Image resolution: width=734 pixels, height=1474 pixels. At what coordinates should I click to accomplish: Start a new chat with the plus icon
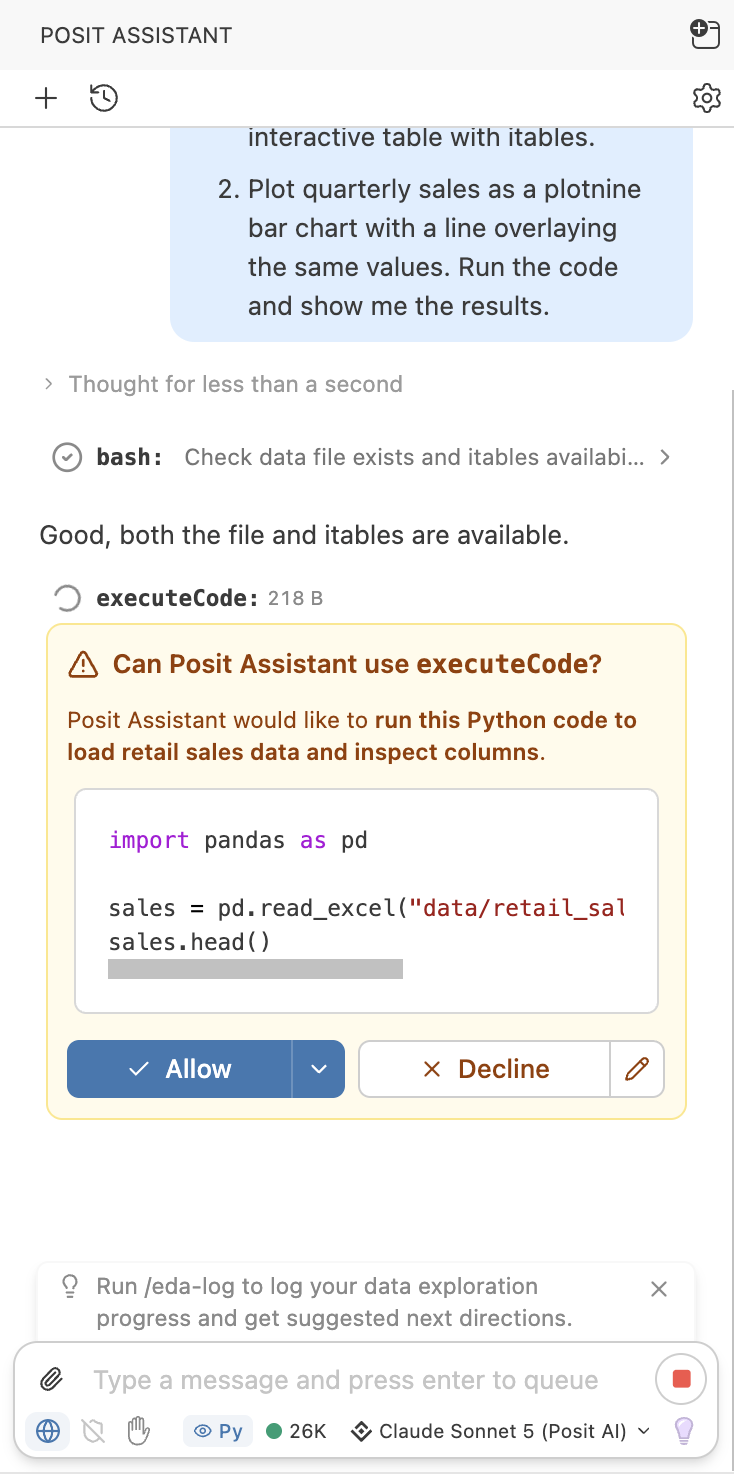pyautogui.click(x=46, y=98)
